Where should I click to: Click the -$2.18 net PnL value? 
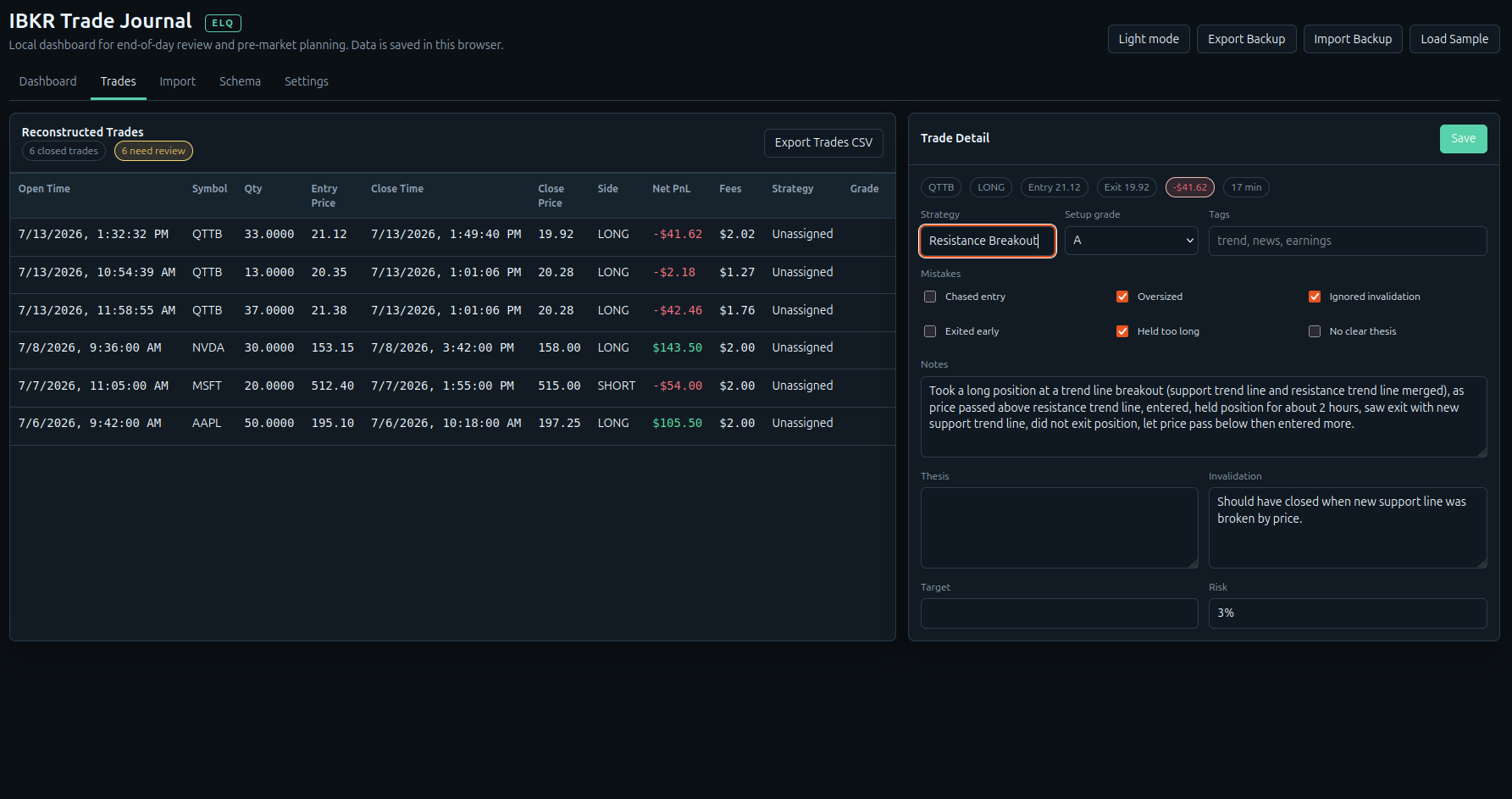click(x=673, y=273)
